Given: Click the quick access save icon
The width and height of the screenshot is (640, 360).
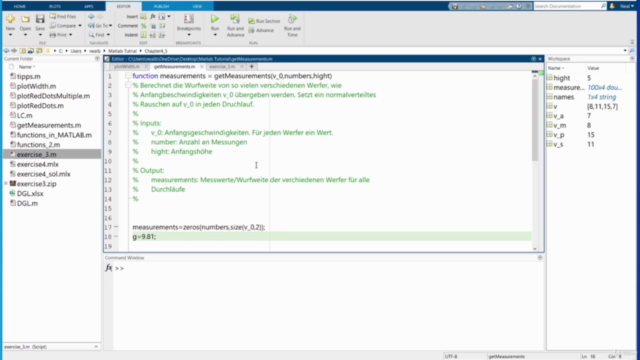Looking at the screenshot, I should point(454,6).
